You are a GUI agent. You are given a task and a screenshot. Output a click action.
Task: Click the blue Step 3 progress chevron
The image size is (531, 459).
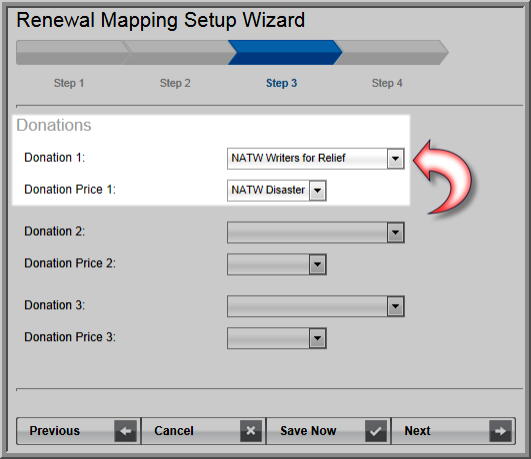[x=285, y=53]
